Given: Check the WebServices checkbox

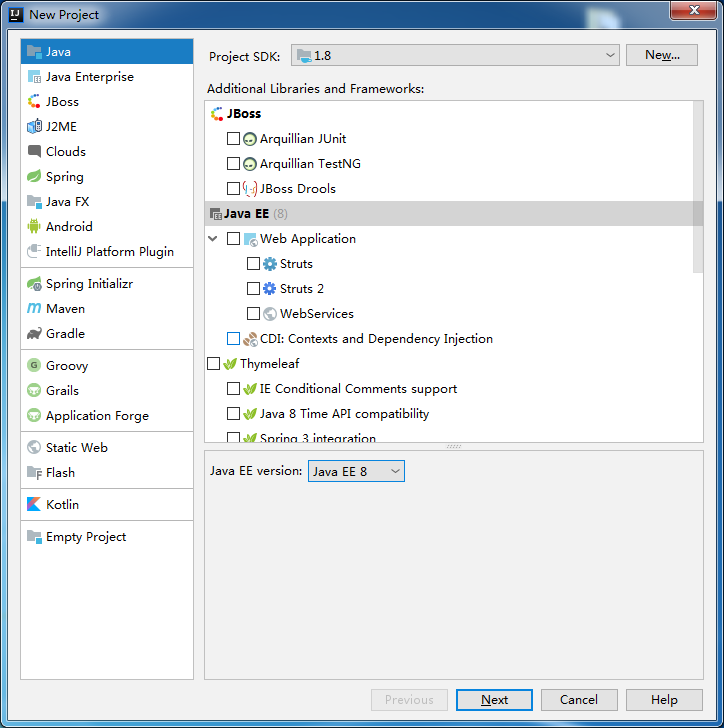Looking at the screenshot, I should pyautogui.click(x=253, y=314).
